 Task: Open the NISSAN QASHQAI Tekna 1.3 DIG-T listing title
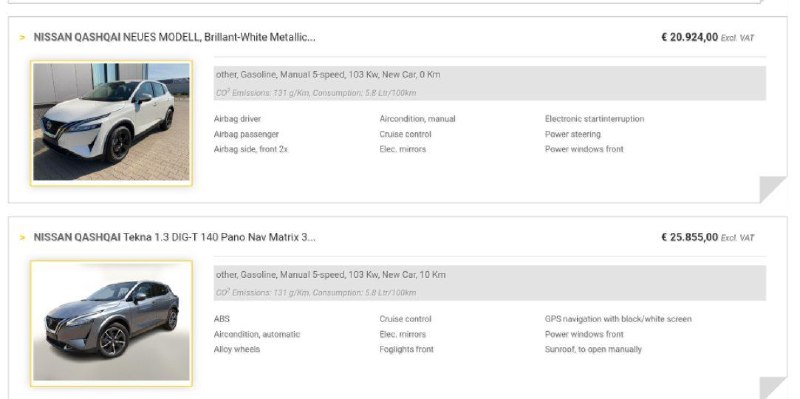(x=174, y=237)
